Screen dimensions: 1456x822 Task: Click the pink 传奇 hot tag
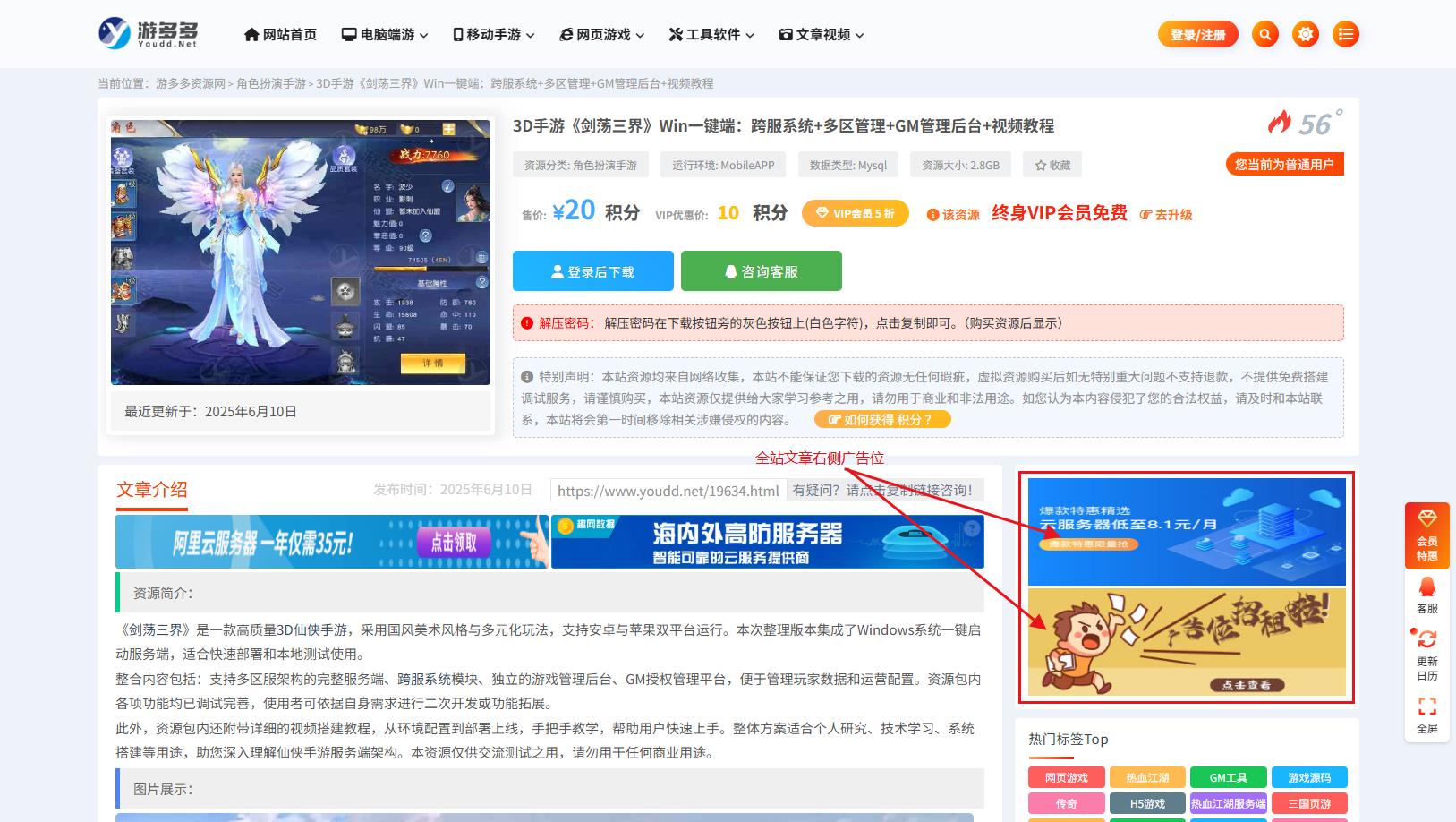click(x=1067, y=803)
